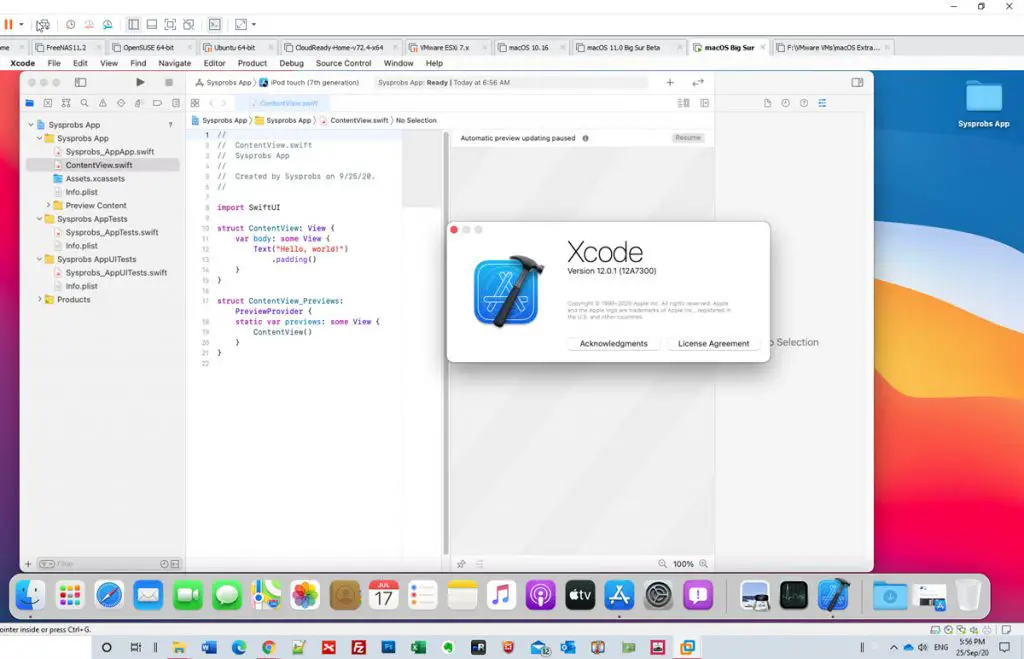Screen dimensions: 1024x659
Task: Zoom out the preview canvas
Action: [662, 564]
